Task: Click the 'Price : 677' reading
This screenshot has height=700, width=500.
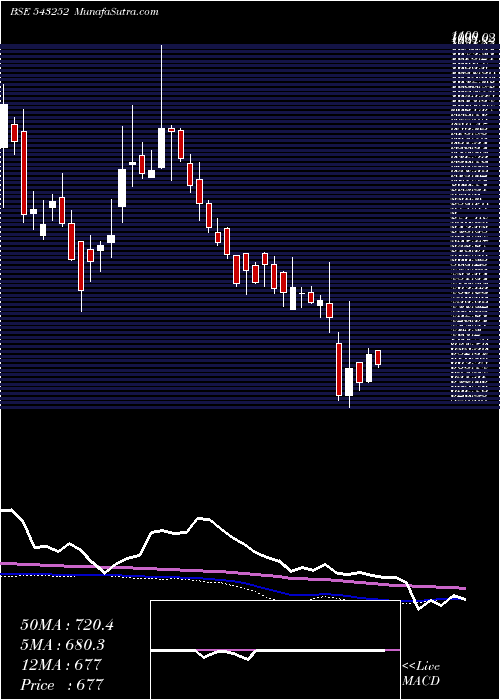Action: click(x=62, y=684)
